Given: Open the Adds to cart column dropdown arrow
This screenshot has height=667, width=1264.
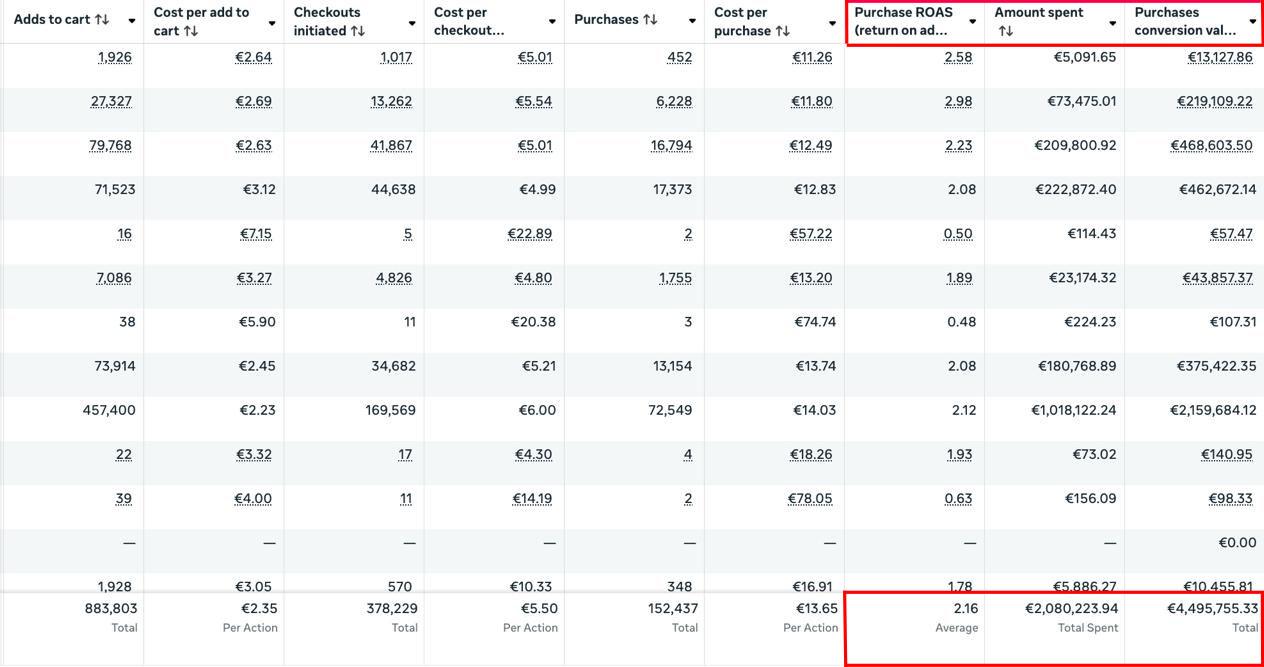Looking at the screenshot, I should (132, 22).
